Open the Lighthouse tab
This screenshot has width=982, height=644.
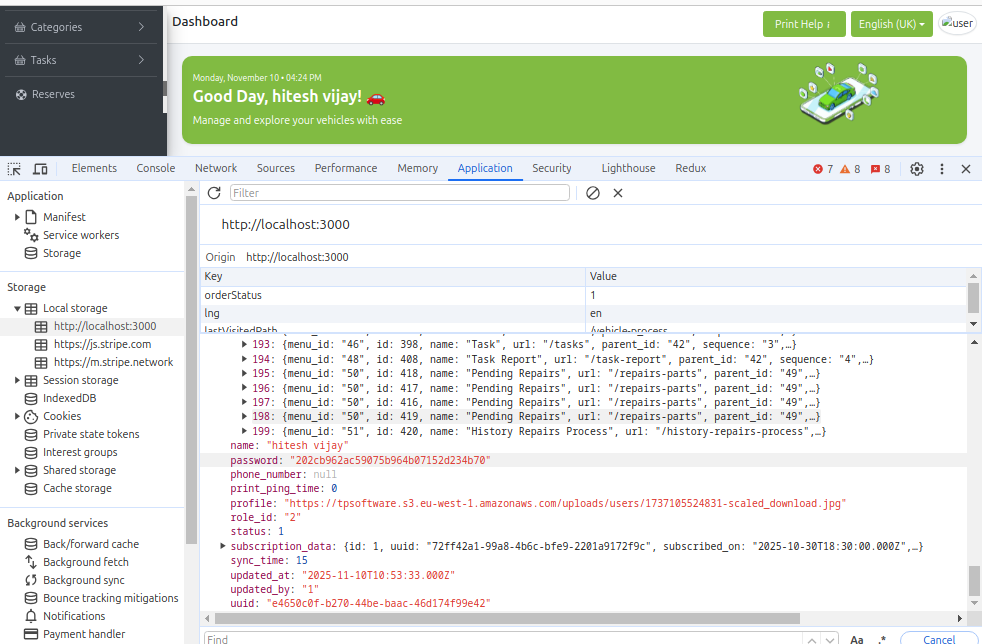click(x=628, y=169)
